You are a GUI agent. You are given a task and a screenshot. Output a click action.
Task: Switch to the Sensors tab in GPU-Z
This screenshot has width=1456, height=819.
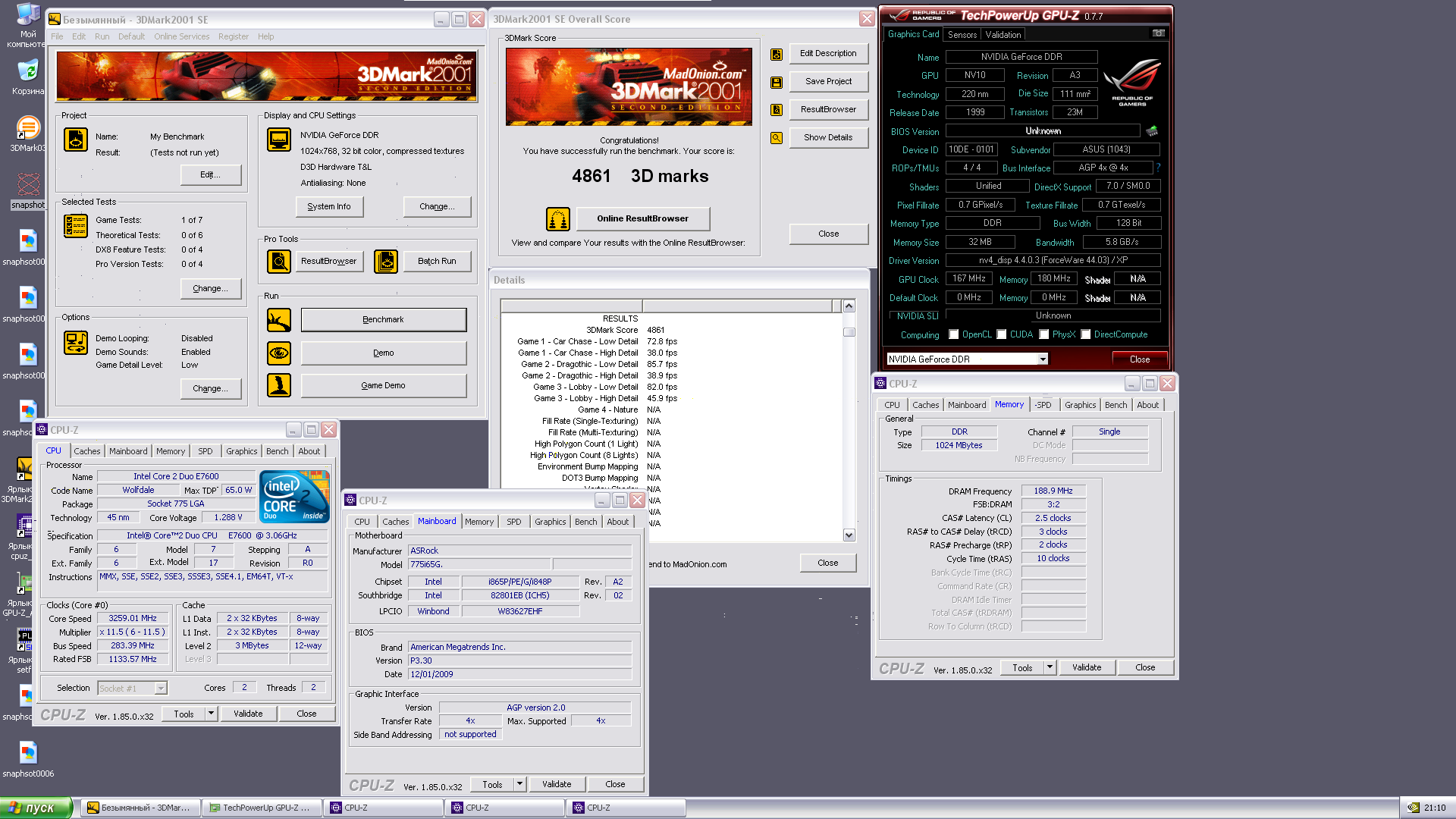(x=962, y=34)
